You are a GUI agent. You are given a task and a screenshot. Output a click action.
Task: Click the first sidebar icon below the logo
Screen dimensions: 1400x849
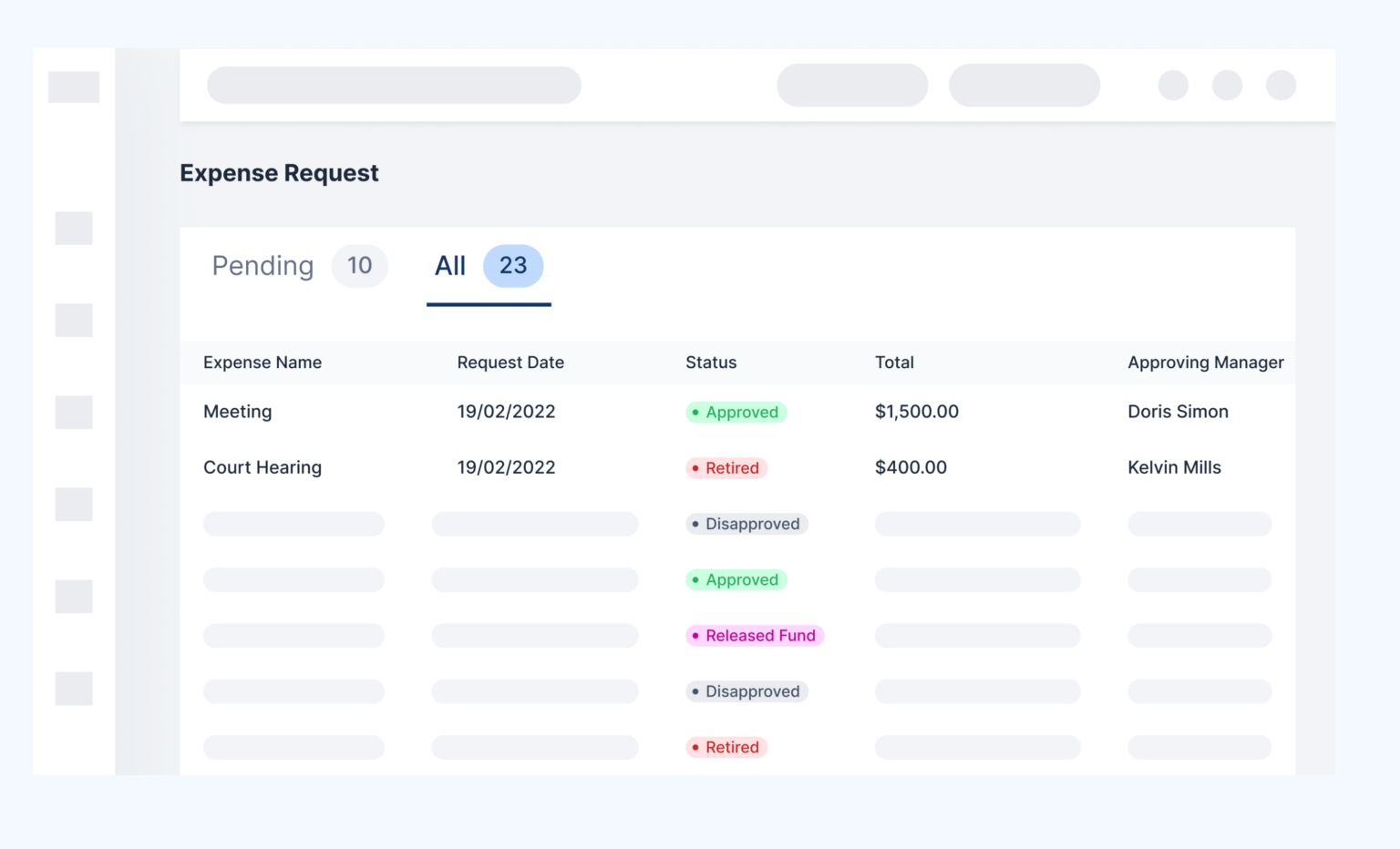point(74,229)
